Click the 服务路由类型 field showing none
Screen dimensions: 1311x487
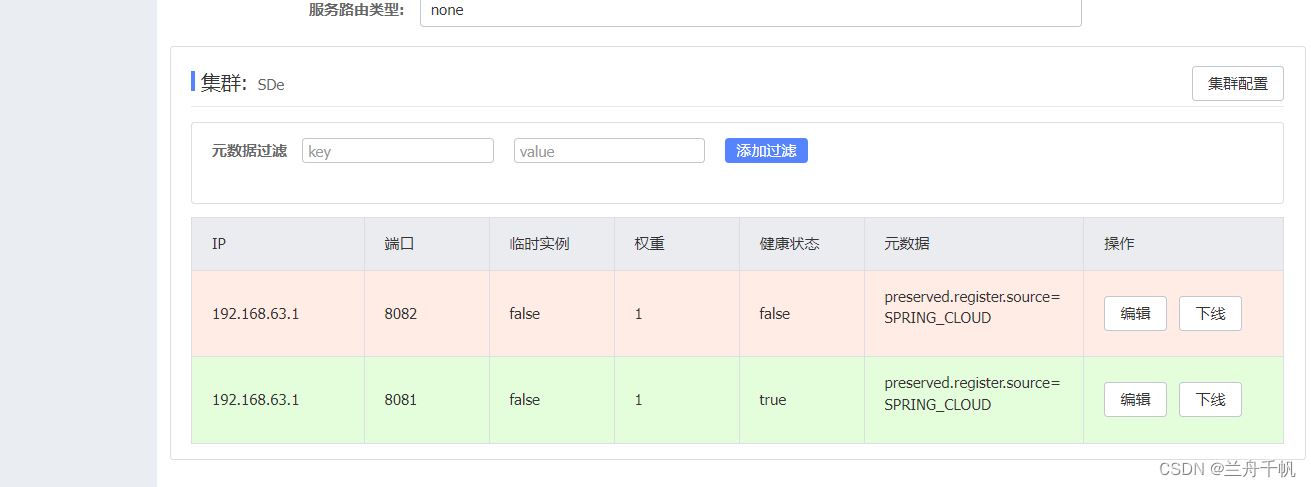click(751, 11)
